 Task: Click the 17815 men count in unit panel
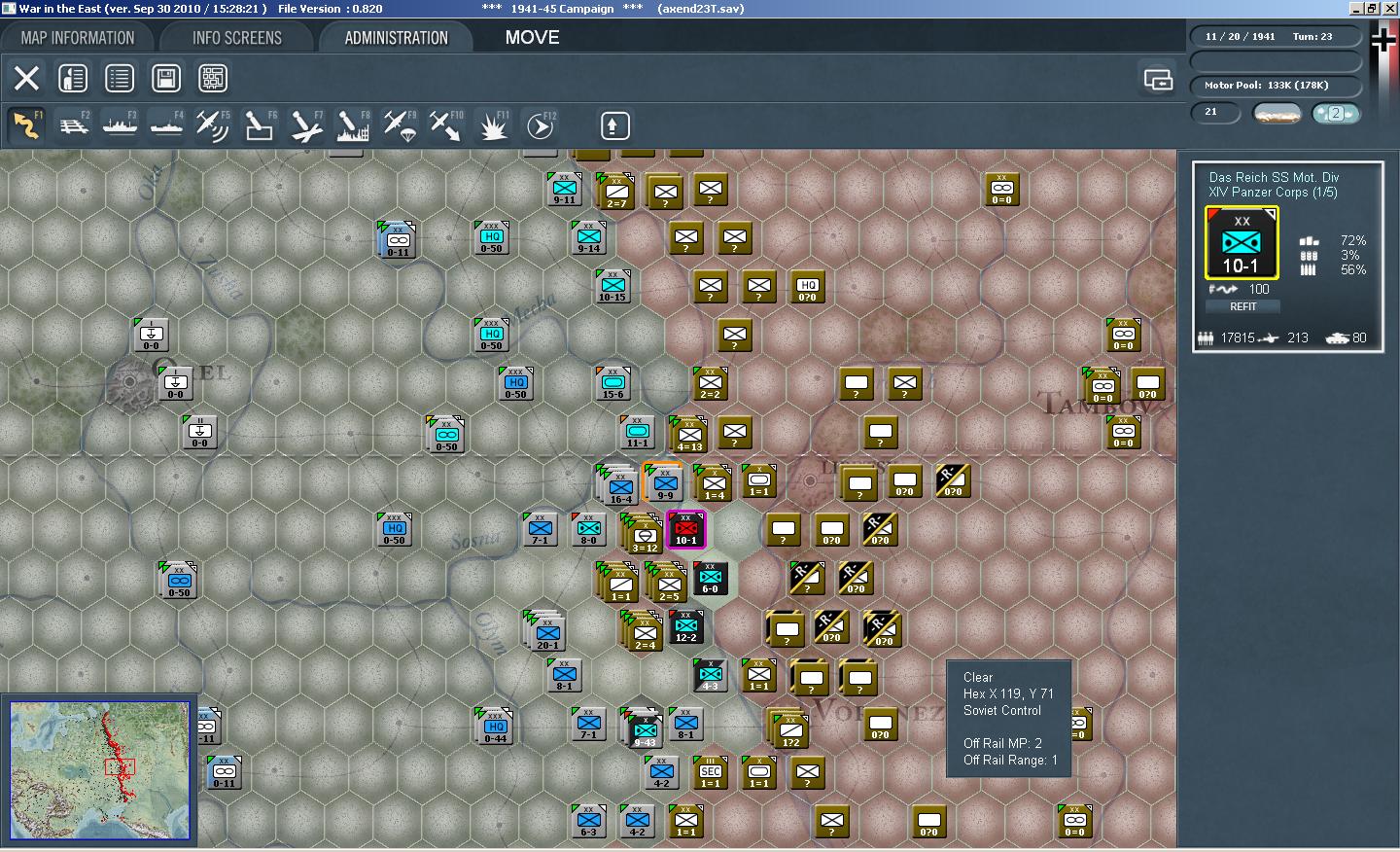coord(1238,337)
